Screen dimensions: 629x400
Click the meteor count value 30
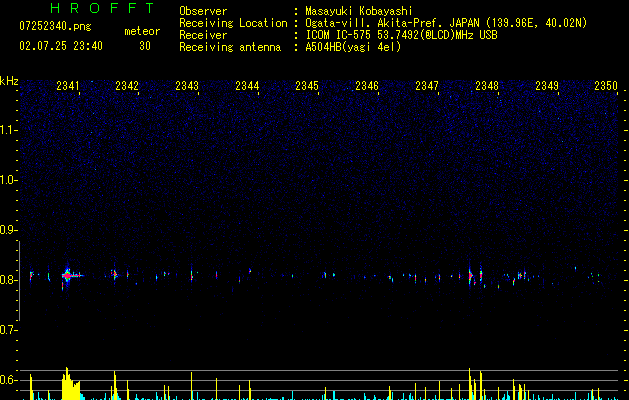(x=145, y=46)
